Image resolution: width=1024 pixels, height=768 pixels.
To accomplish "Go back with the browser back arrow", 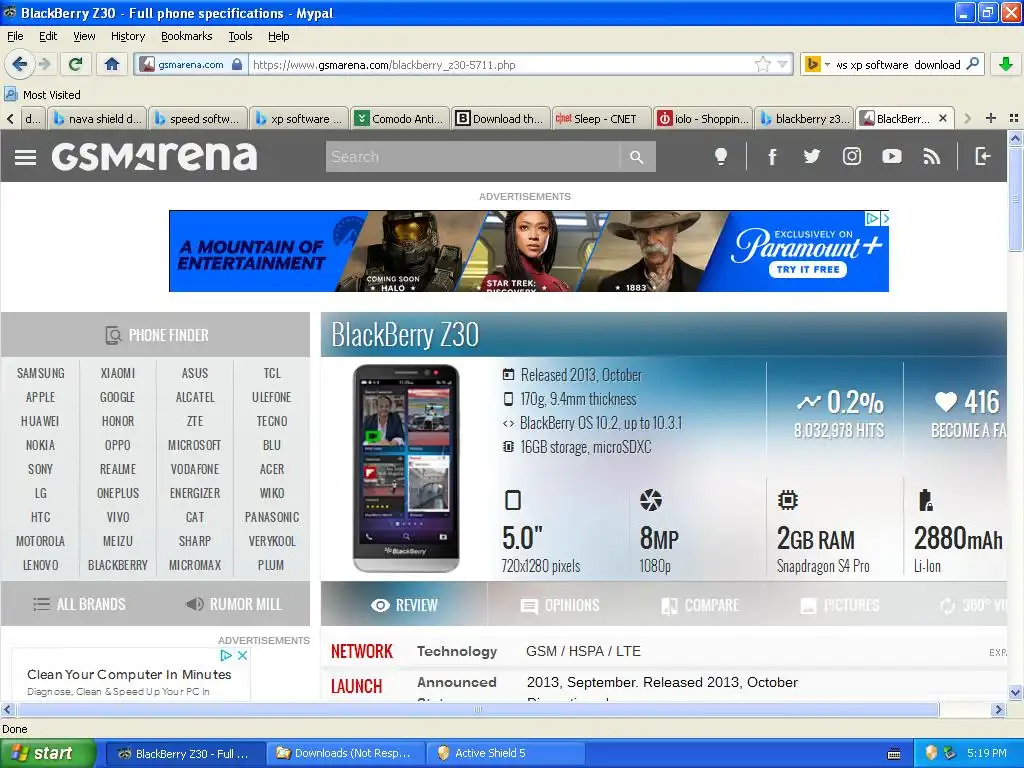I will click(x=19, y=64).
